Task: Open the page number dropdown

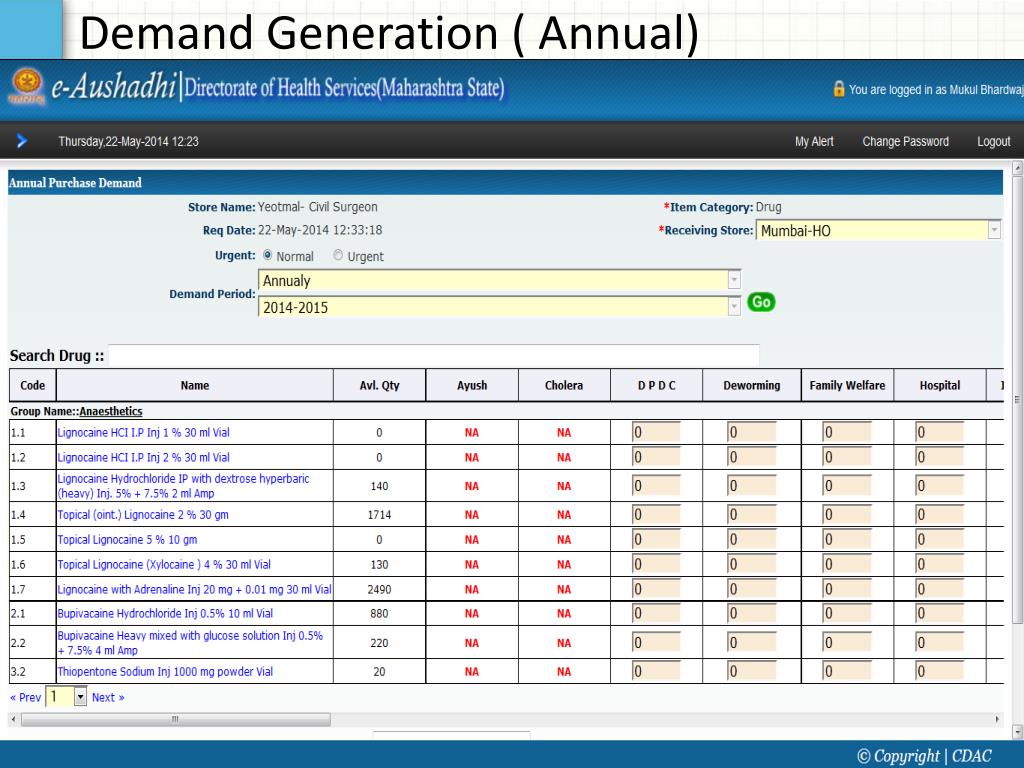Action: click(x=81, y=697)
